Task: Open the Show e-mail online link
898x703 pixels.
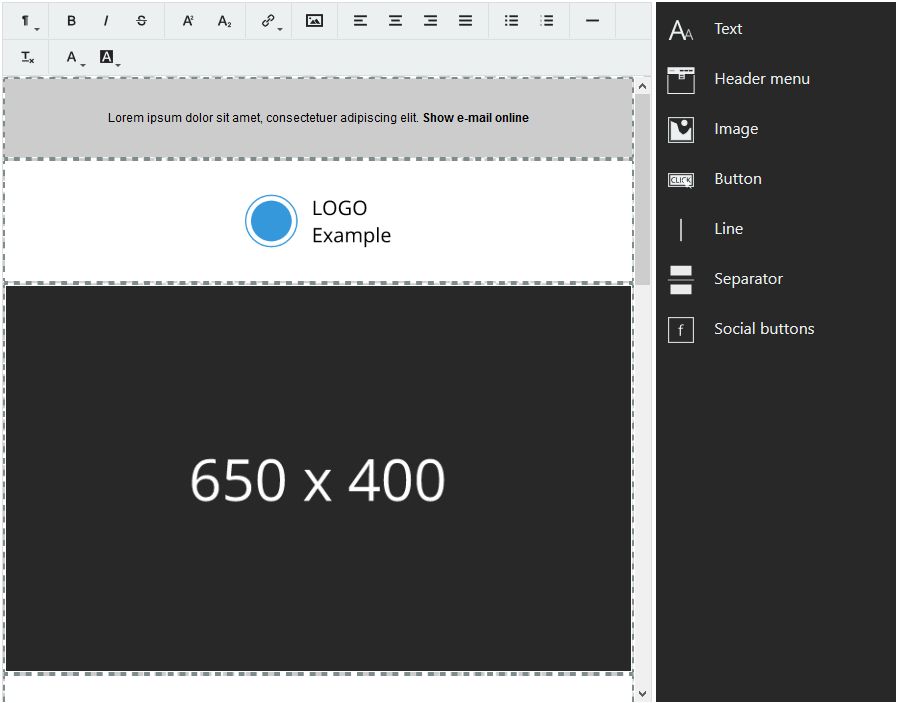Action: tap(475, 118)
